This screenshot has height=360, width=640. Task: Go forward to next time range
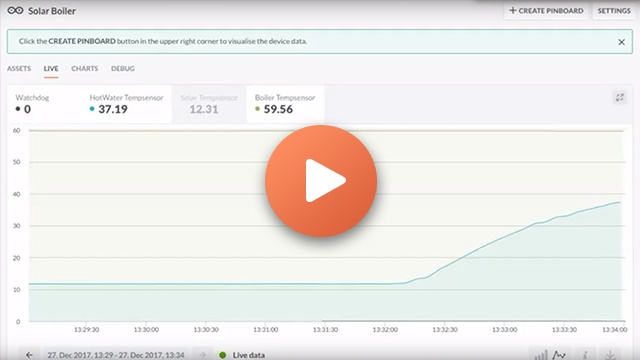click(202, 355)
